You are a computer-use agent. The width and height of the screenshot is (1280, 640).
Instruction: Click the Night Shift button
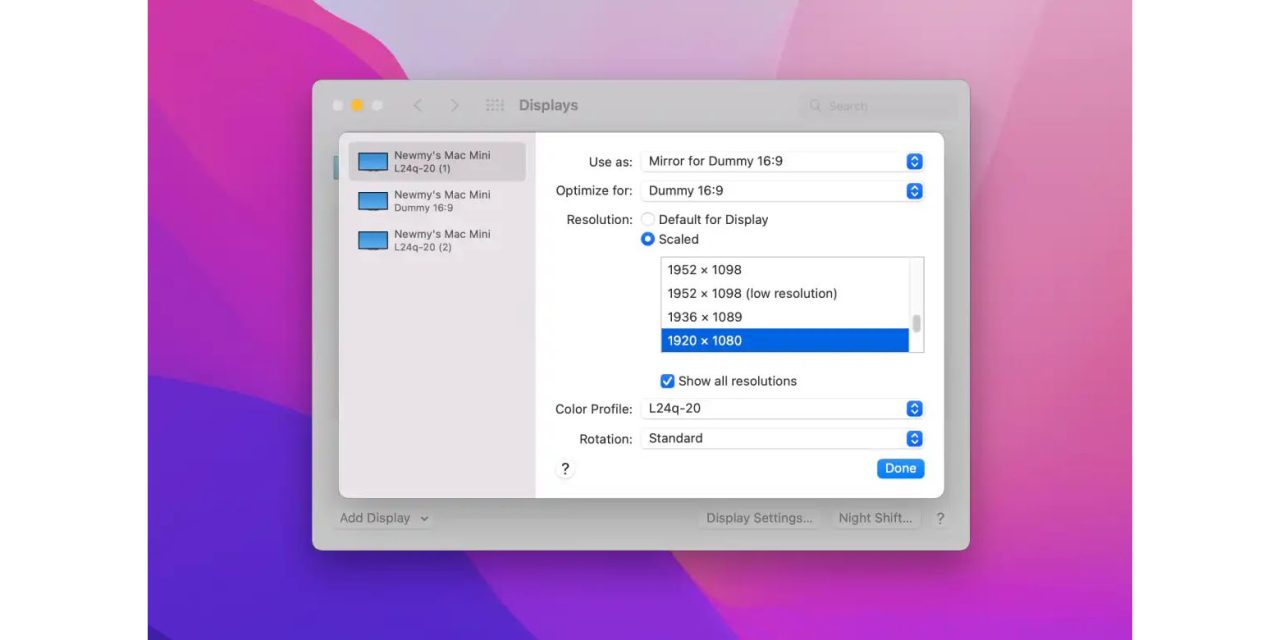pyautogui.click(x=875, y=518)
